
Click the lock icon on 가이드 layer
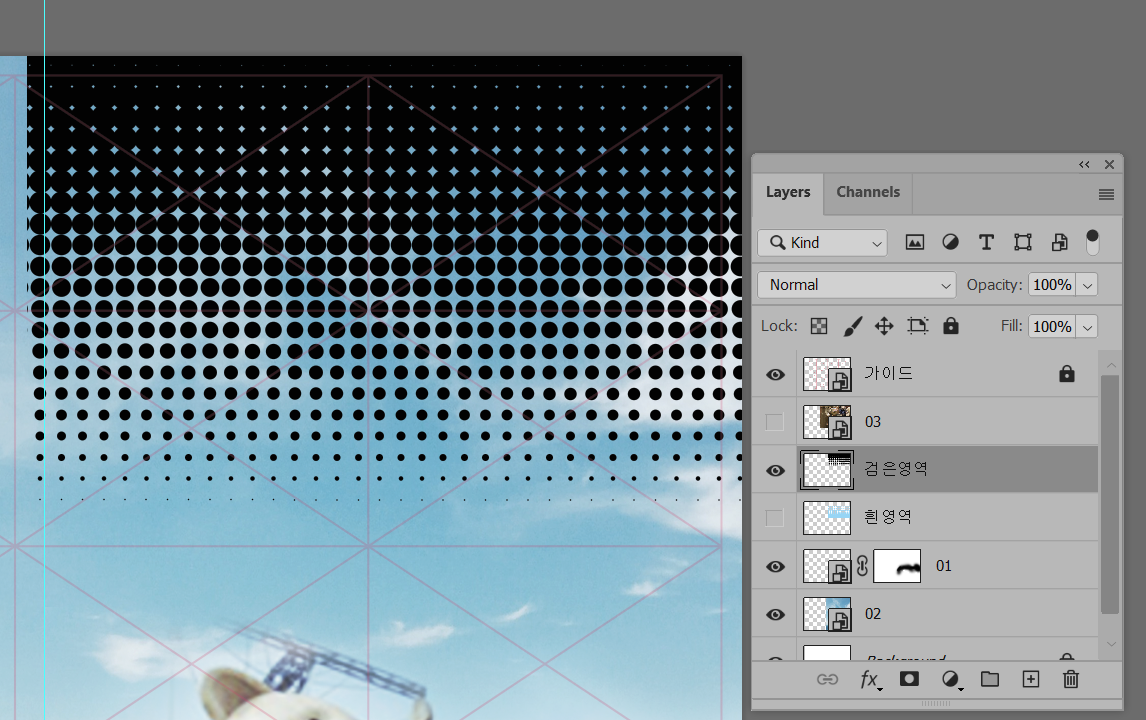(x=1067, y=374)
